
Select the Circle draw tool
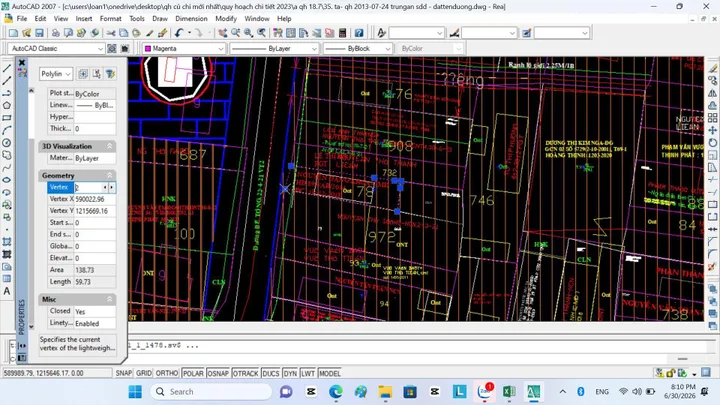pos(7,143)
